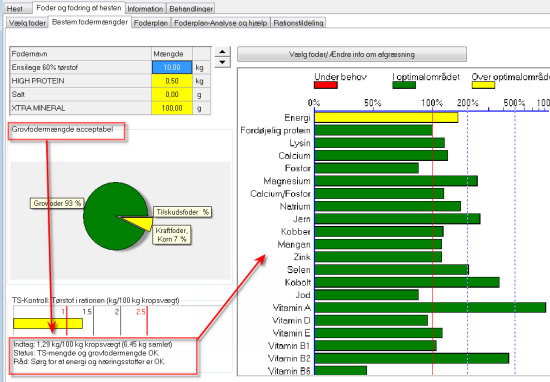Click the Kobolt bar in the chart
550x382 pixels.
click(x=407, y=282)
